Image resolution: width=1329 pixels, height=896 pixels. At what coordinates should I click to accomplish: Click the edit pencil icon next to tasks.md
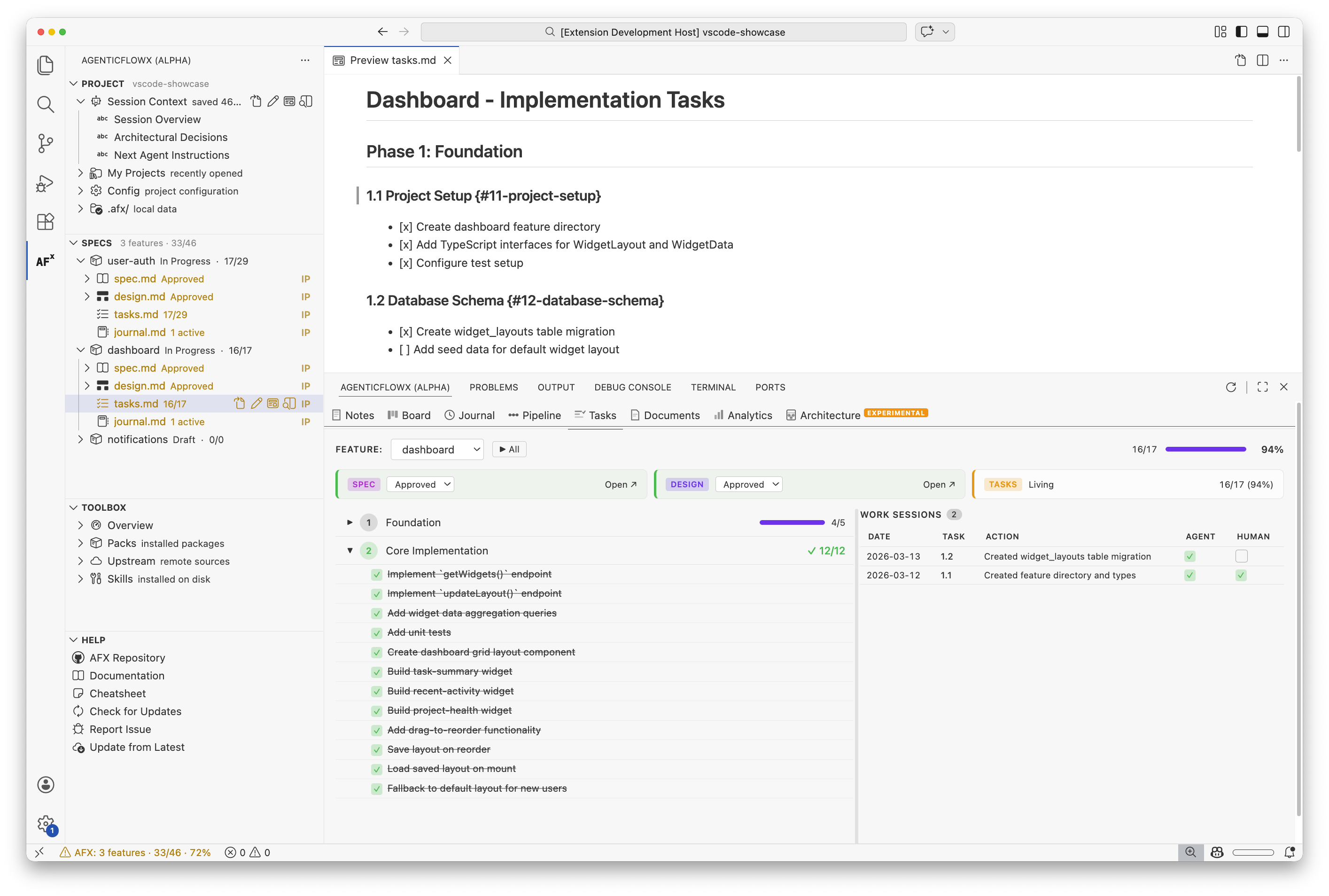(x=256, y=404)
